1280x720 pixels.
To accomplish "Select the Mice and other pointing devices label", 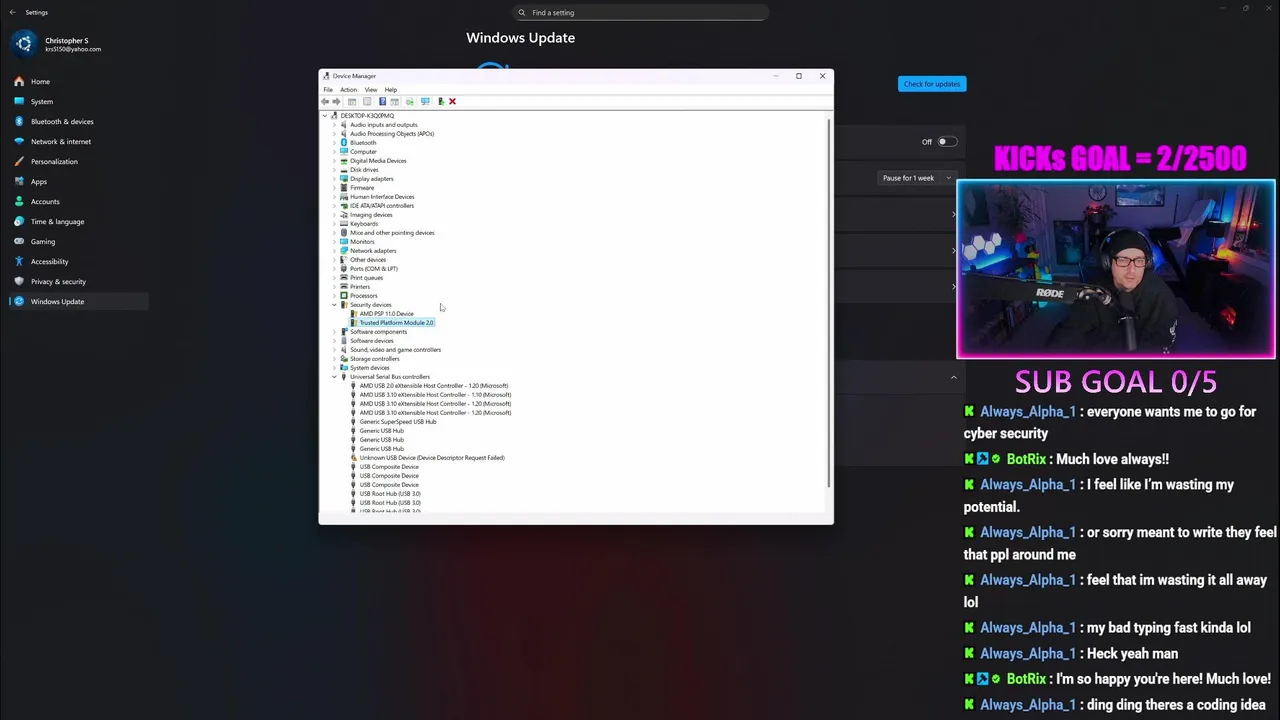I will click(392, 233).
